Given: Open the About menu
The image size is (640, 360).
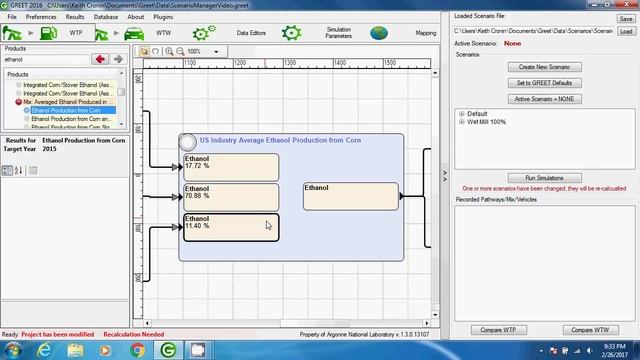Looking at the screenshot, I should pyautogui.click(x=136, y=17).
